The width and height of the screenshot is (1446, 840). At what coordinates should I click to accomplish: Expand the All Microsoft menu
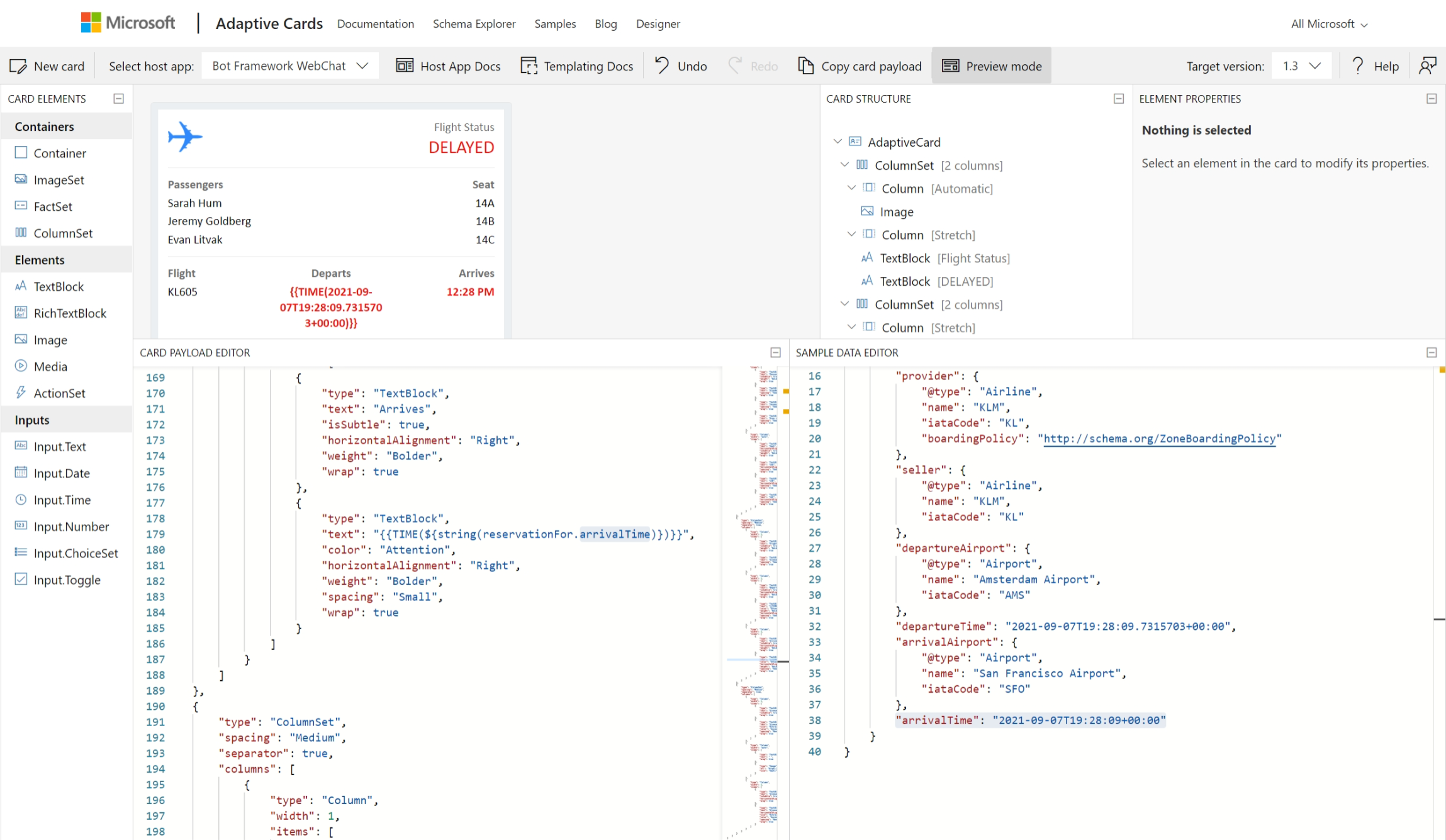point(1329,24)
